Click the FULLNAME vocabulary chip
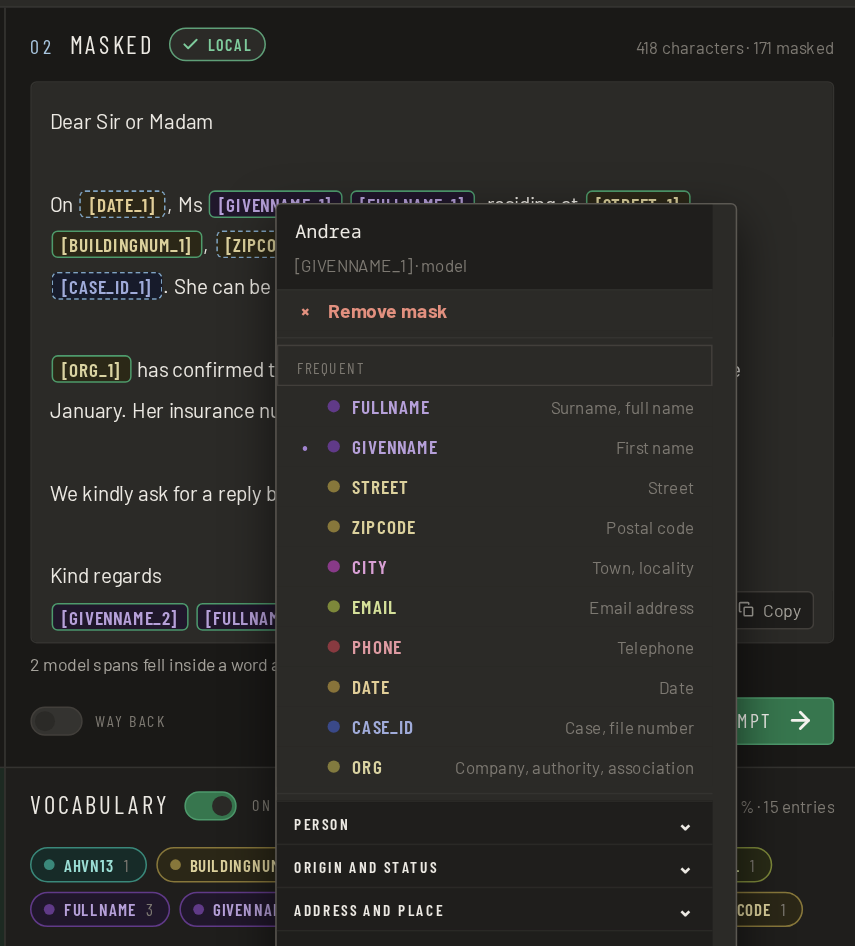 tap(100, 909)
